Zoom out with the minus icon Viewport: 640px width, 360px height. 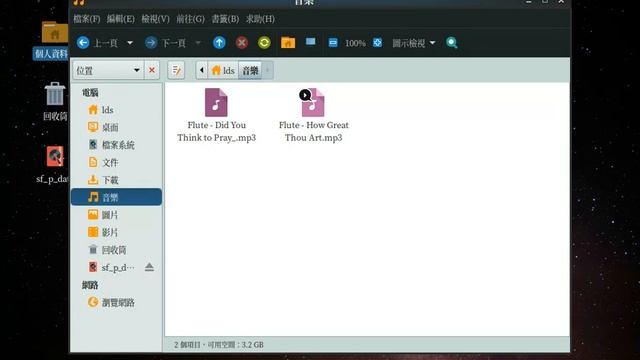(333, 43)
